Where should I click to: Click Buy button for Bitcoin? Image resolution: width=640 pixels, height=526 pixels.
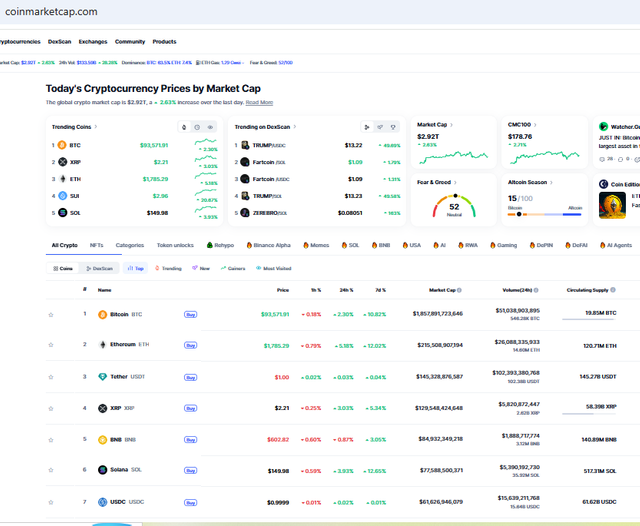[x=191, y=315]
